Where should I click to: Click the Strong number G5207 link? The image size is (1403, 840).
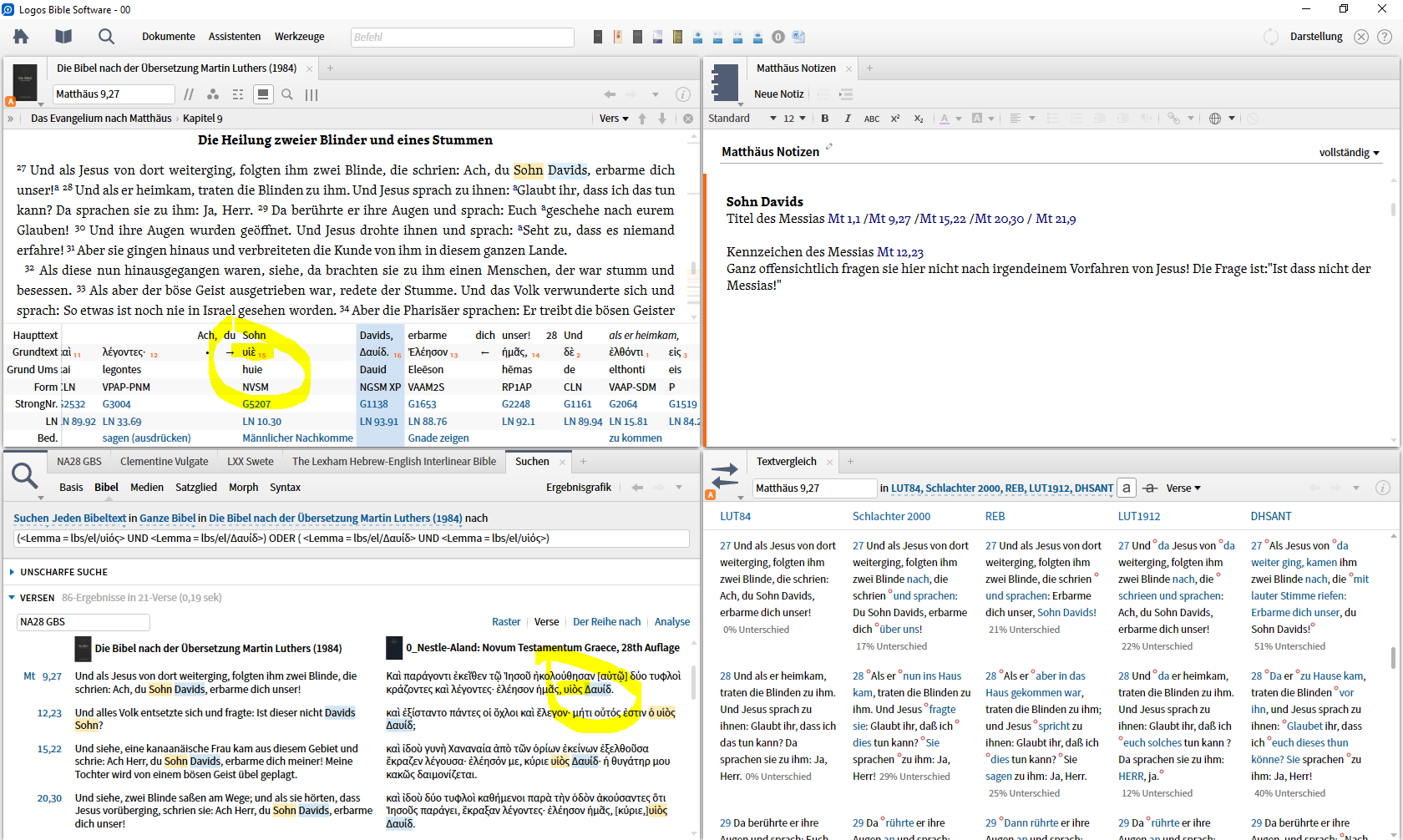click(x=256, y=404)
